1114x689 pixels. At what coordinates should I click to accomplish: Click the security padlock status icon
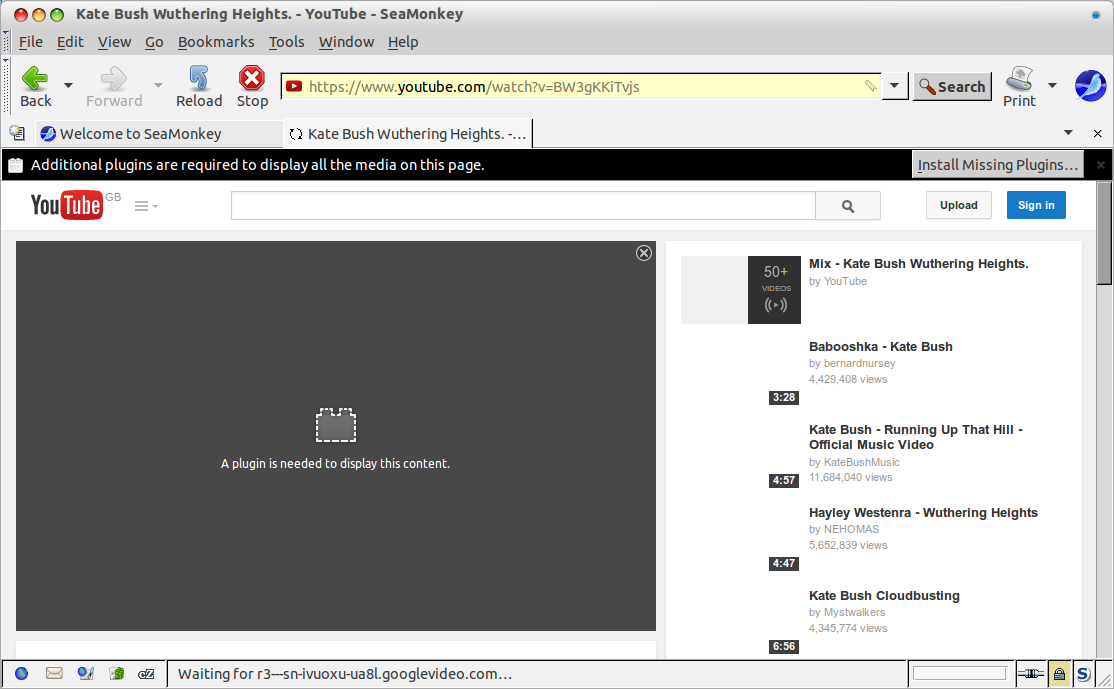[x=1059, y=673]
